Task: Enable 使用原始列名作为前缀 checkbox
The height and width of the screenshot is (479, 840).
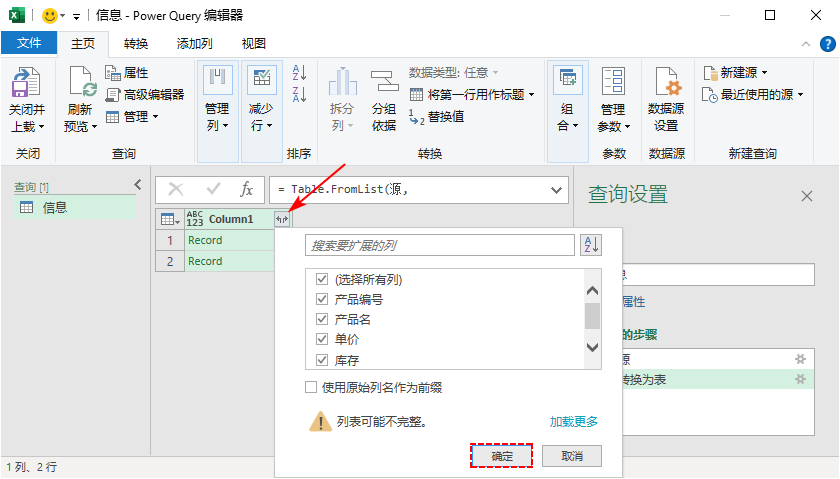Action: tap(311, 387)
